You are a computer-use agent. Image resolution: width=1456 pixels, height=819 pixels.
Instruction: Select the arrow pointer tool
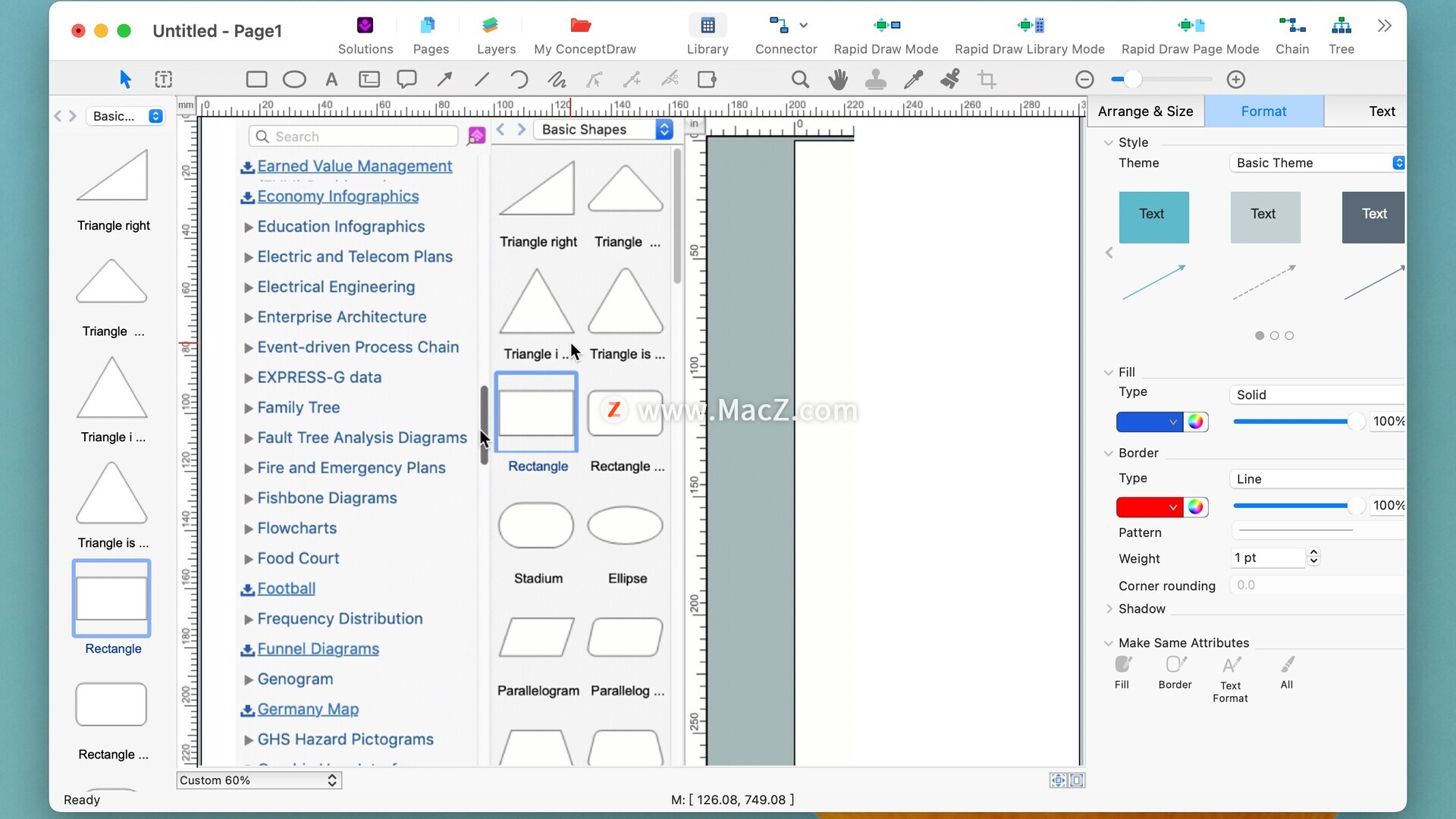pyautogui.click(x=126, y=79)
